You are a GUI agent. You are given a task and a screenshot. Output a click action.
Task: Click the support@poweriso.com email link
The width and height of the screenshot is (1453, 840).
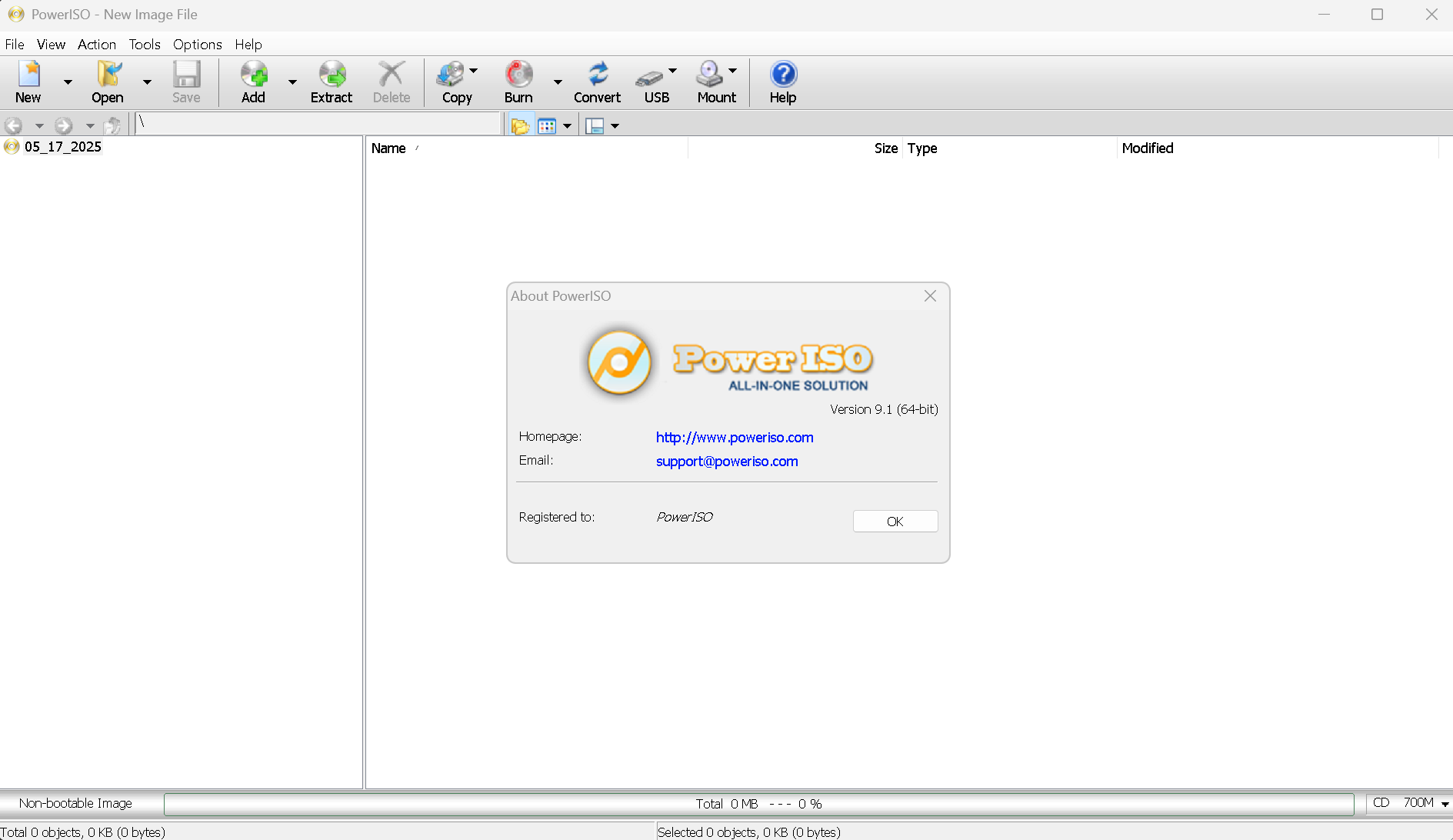pyautogui.click(x=727, y=462)
